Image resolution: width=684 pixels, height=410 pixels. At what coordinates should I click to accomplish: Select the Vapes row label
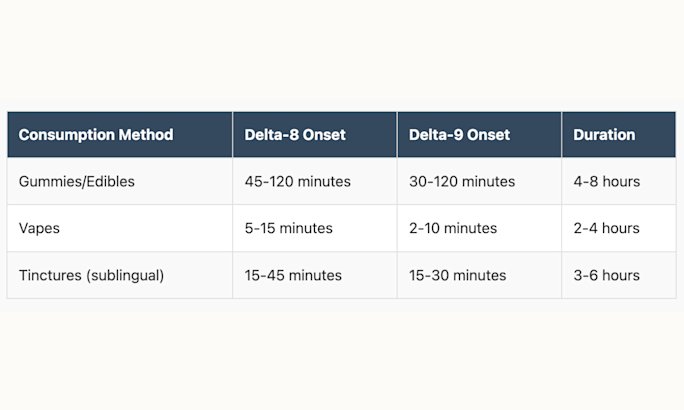(x=40, y=228)
